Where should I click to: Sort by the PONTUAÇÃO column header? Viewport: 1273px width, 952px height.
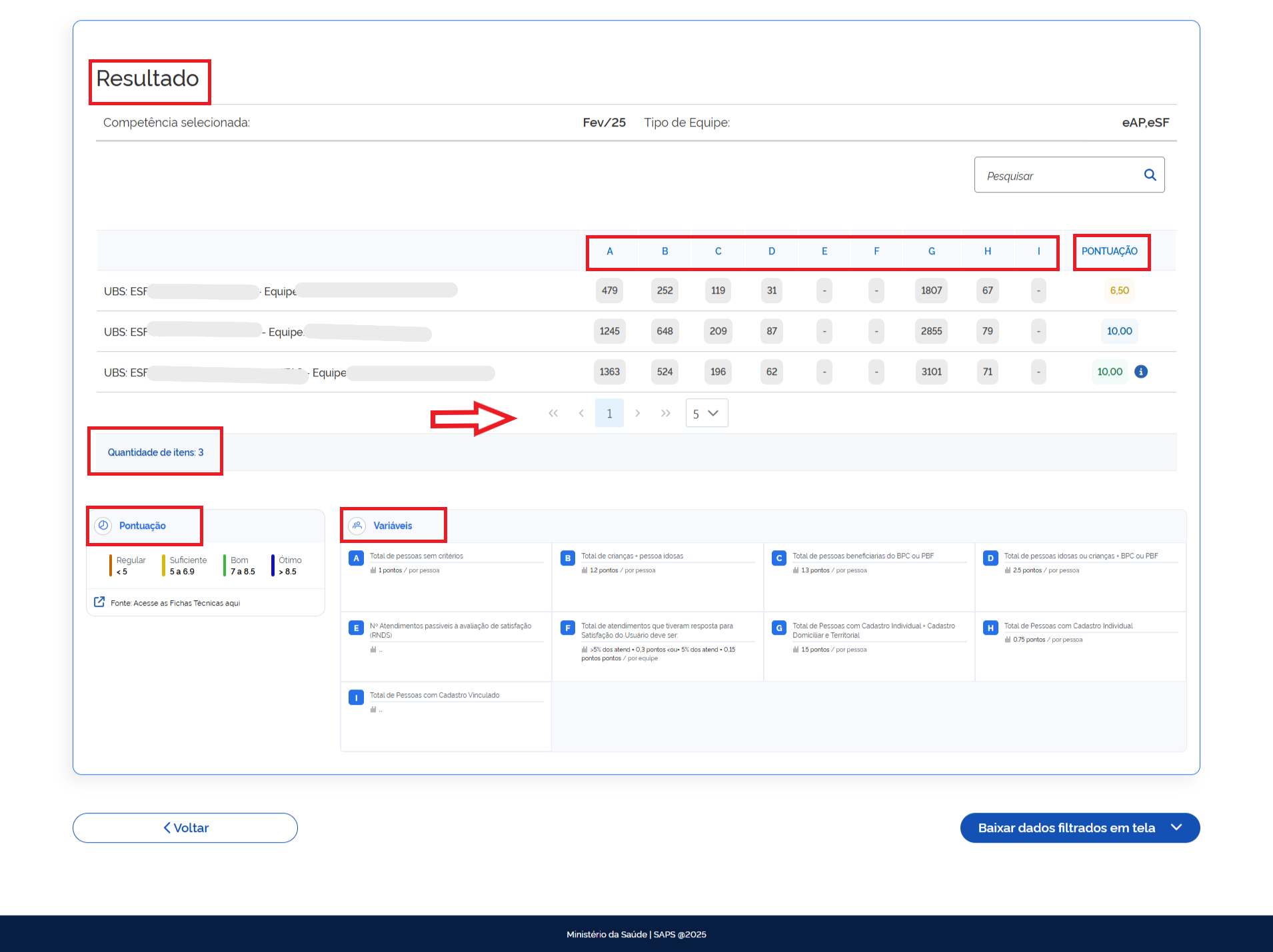point(1109,251)
